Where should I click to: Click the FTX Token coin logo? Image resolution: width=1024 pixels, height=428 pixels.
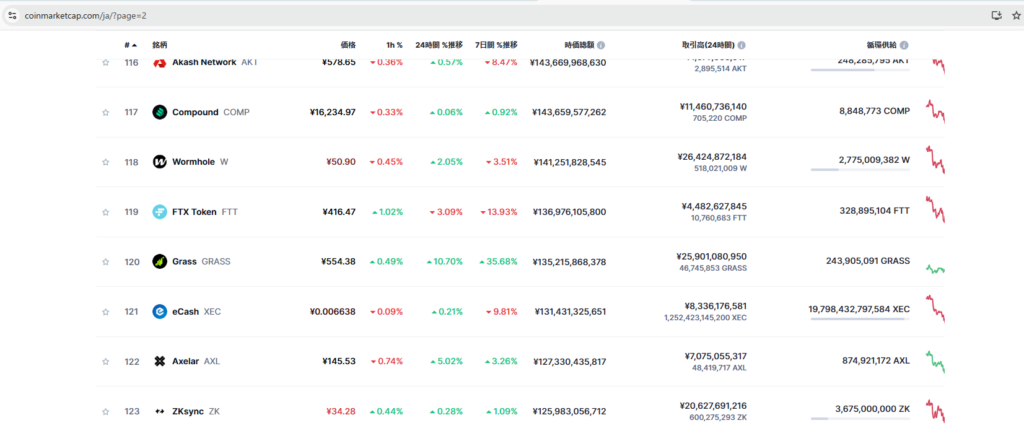click(x=159, y=212)
